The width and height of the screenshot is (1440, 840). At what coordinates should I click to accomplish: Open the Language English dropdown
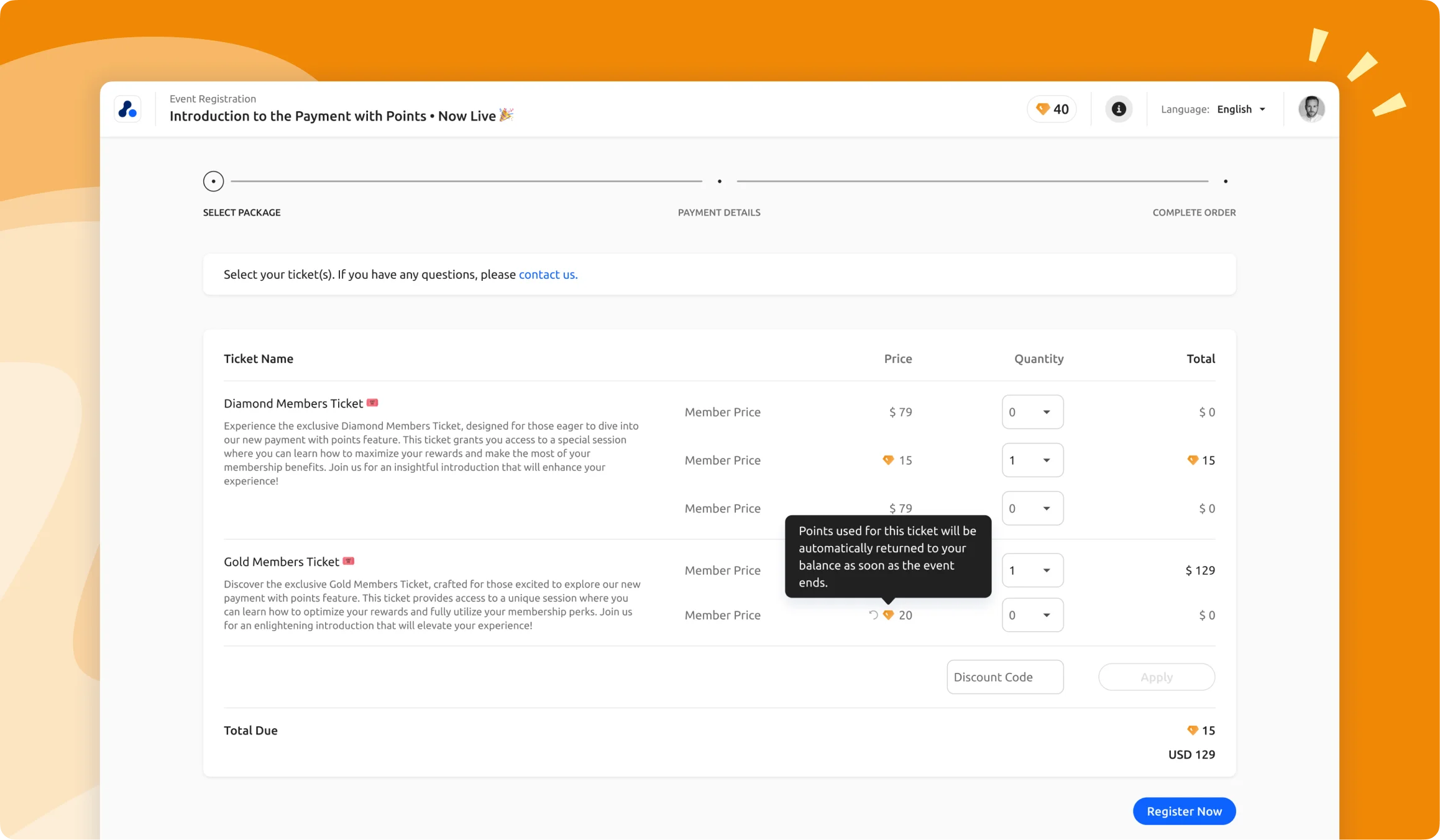1241,109
